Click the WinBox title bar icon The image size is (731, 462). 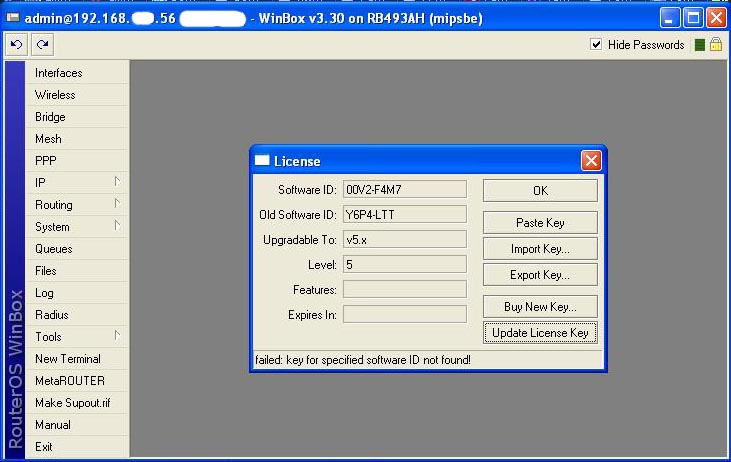pos(13,18)
